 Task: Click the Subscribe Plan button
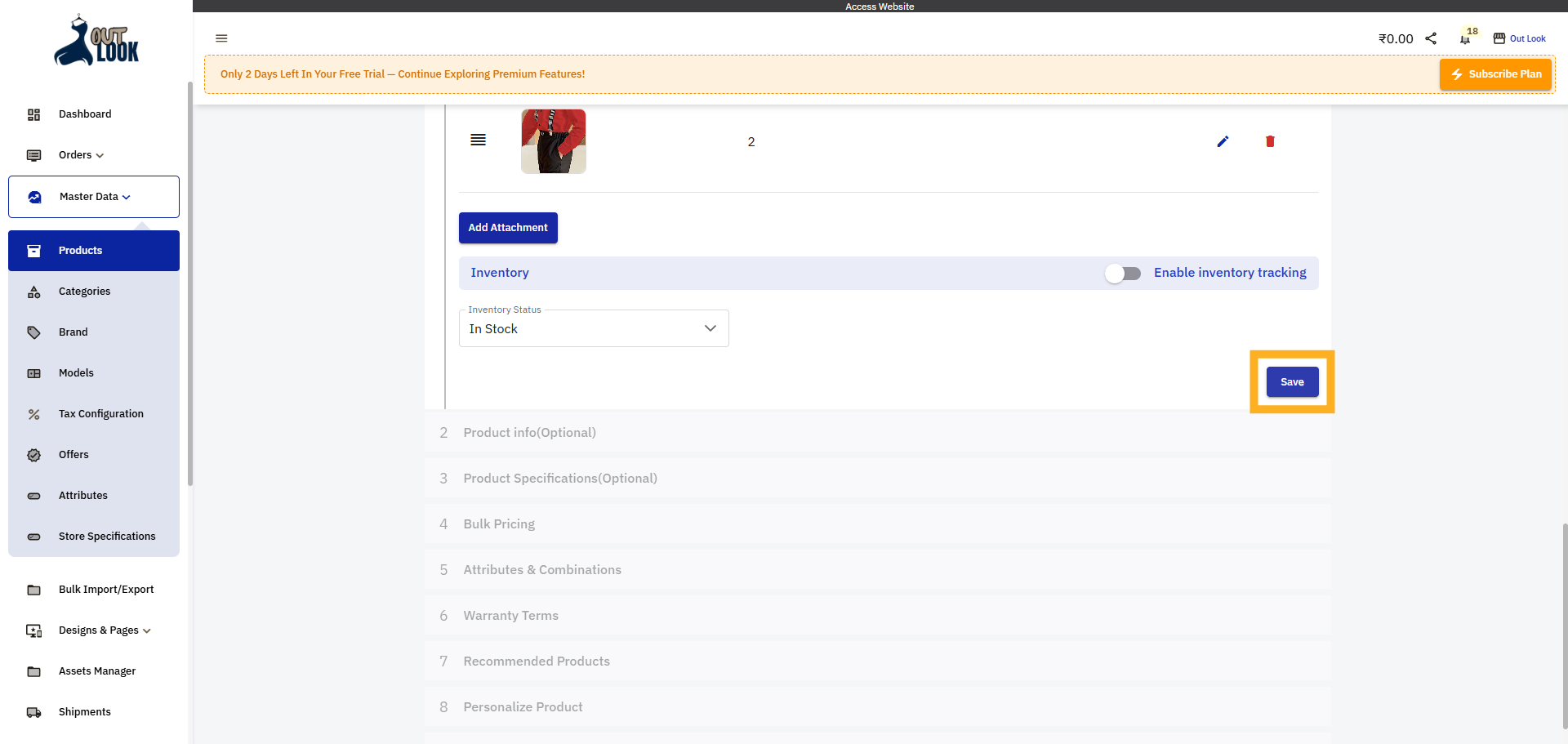1495,74
